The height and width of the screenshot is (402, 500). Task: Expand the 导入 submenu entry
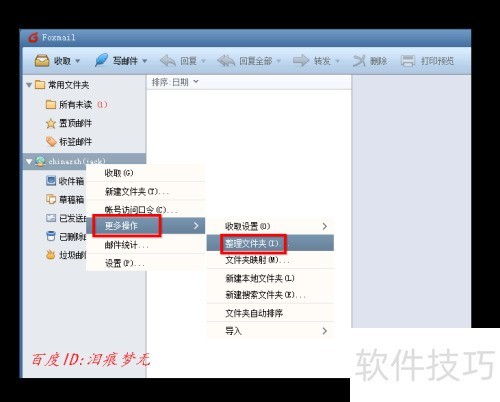coord(270,331)
